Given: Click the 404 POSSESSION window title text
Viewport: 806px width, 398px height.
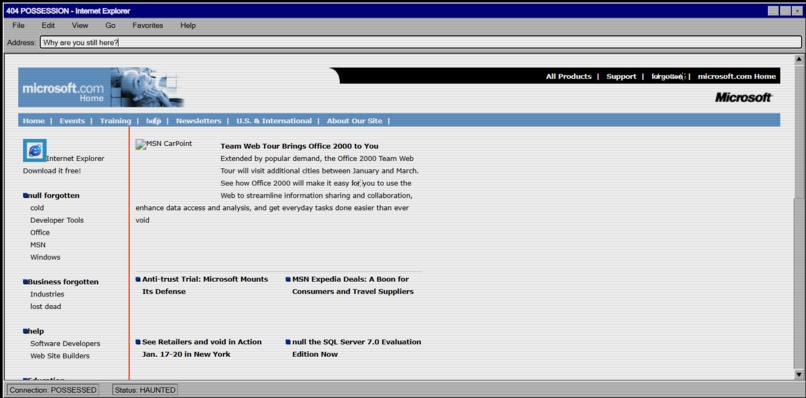Looking at the screenshot, I should (x=68, y=11).
